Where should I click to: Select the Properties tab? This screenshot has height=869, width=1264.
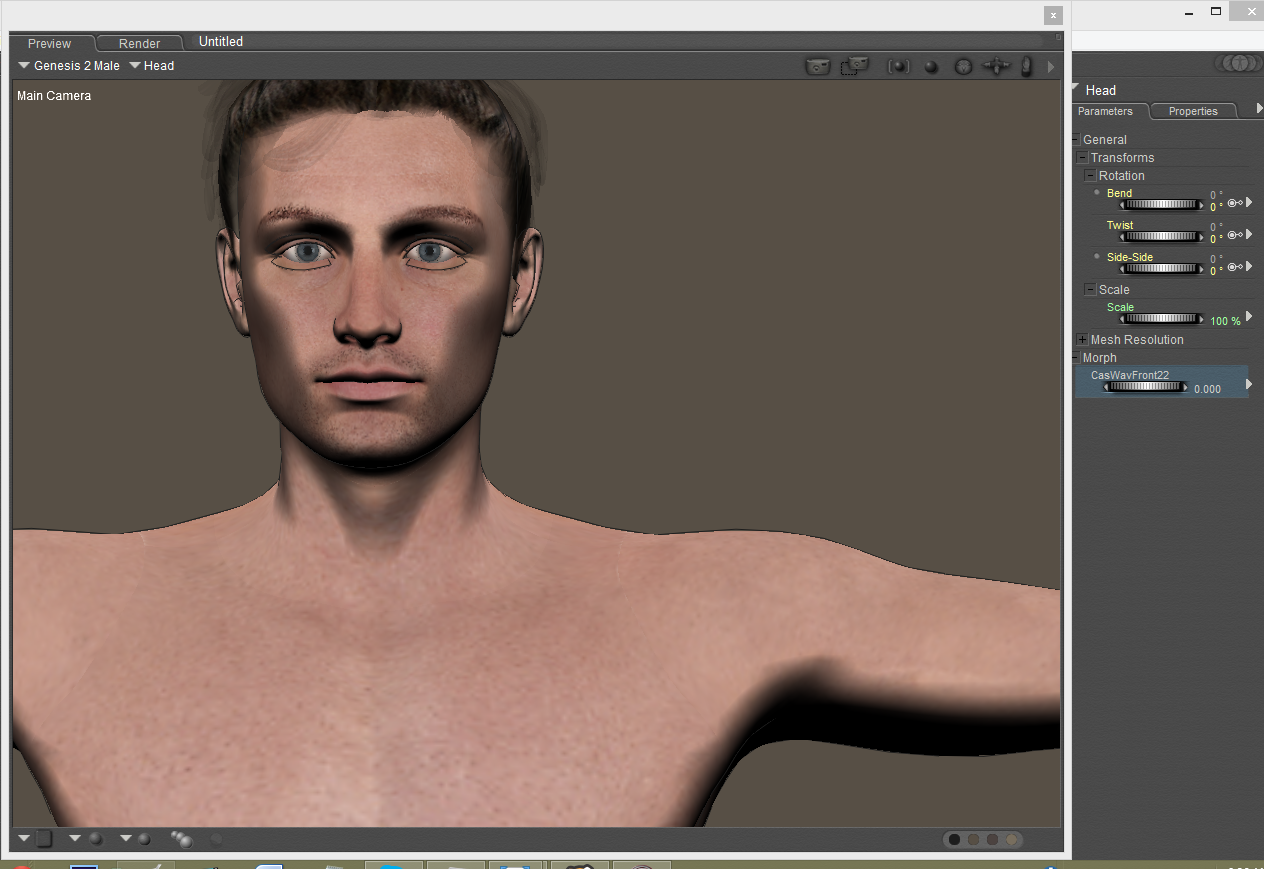[x=1193, y=111]
